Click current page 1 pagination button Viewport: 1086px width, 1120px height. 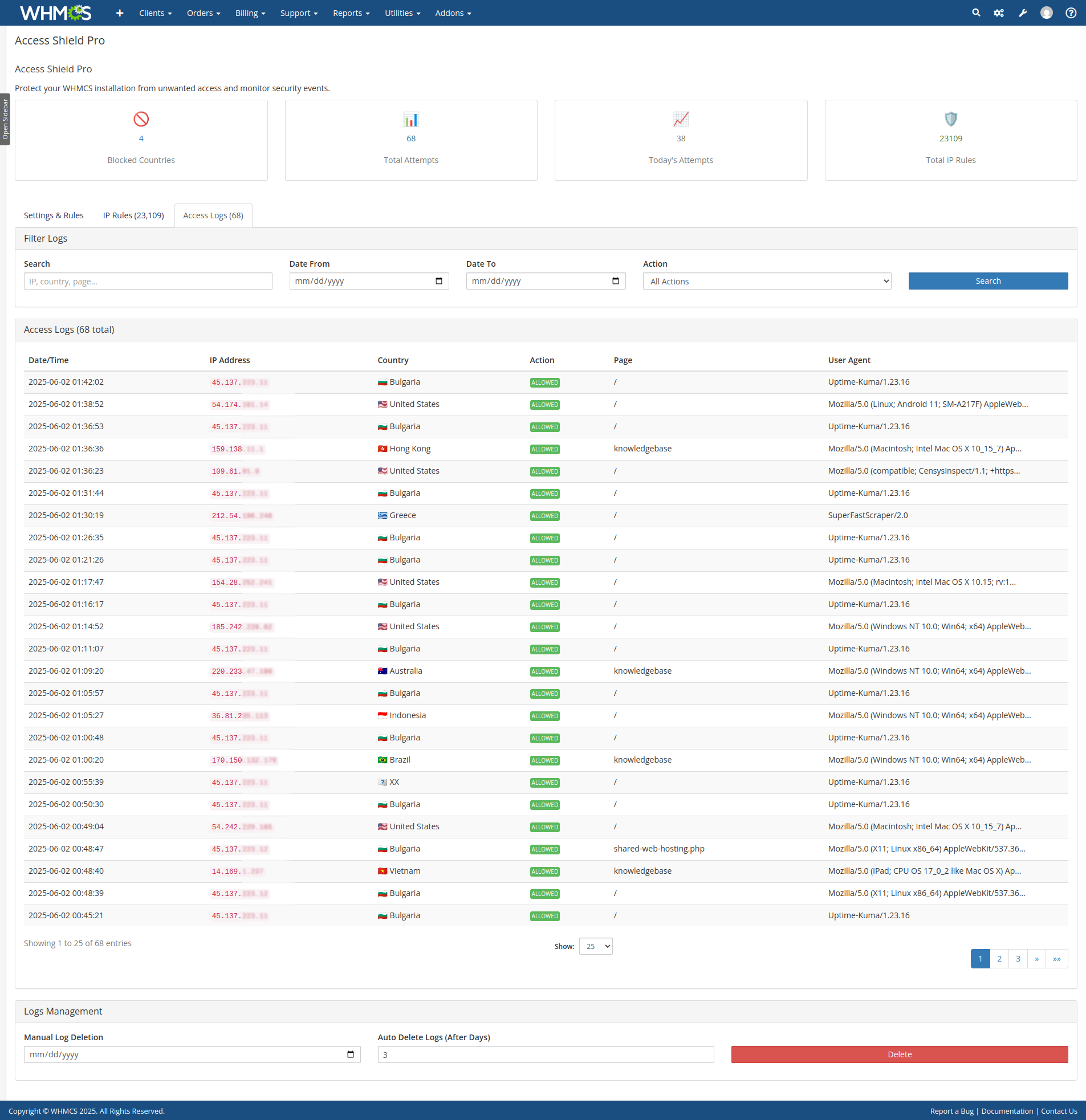(x=981, y=959)
